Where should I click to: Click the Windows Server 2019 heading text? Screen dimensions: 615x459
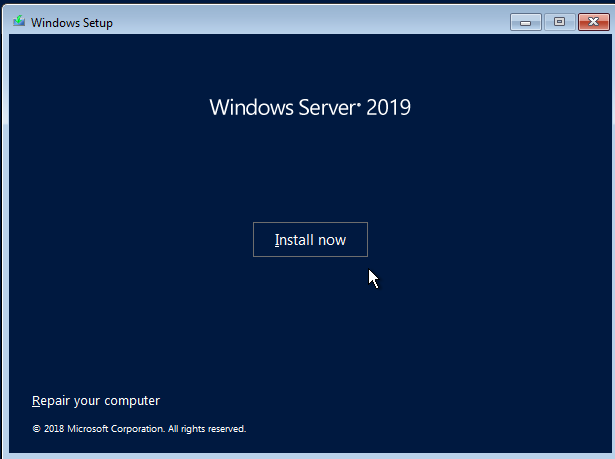point(310,107)
